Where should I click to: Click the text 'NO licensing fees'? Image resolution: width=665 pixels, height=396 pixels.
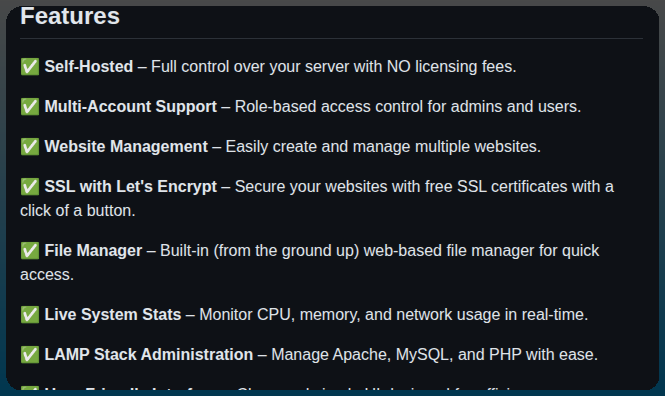(451, 67)
